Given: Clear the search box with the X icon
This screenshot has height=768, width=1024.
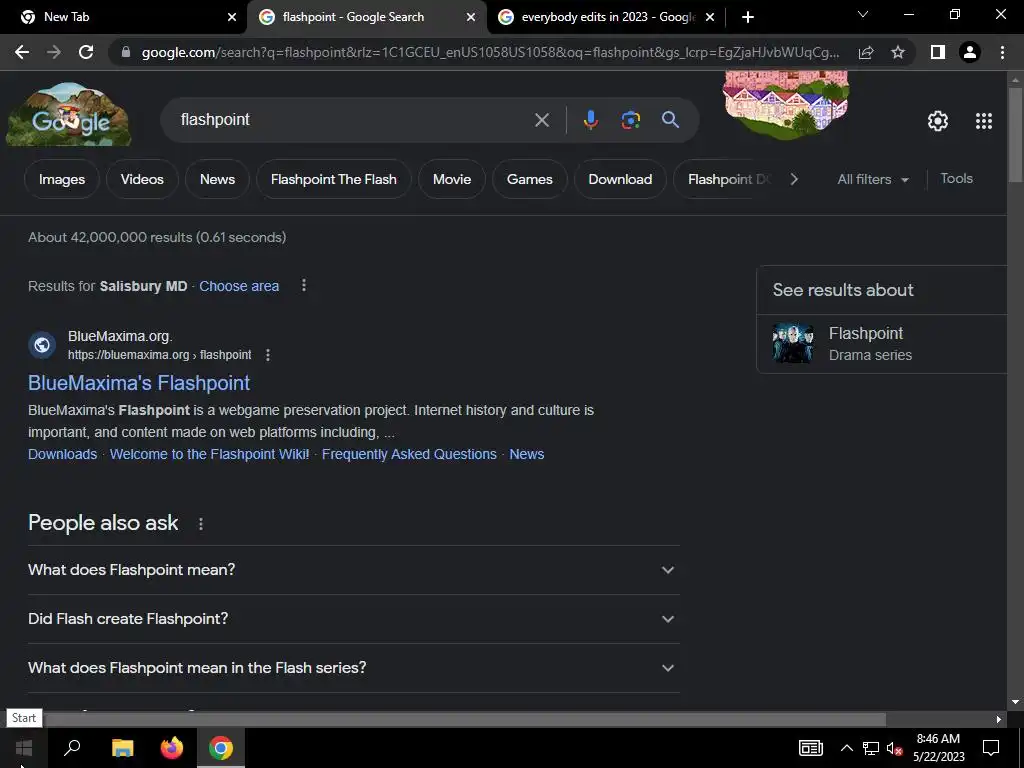Looking at the screenshot, I should (542, 120).
